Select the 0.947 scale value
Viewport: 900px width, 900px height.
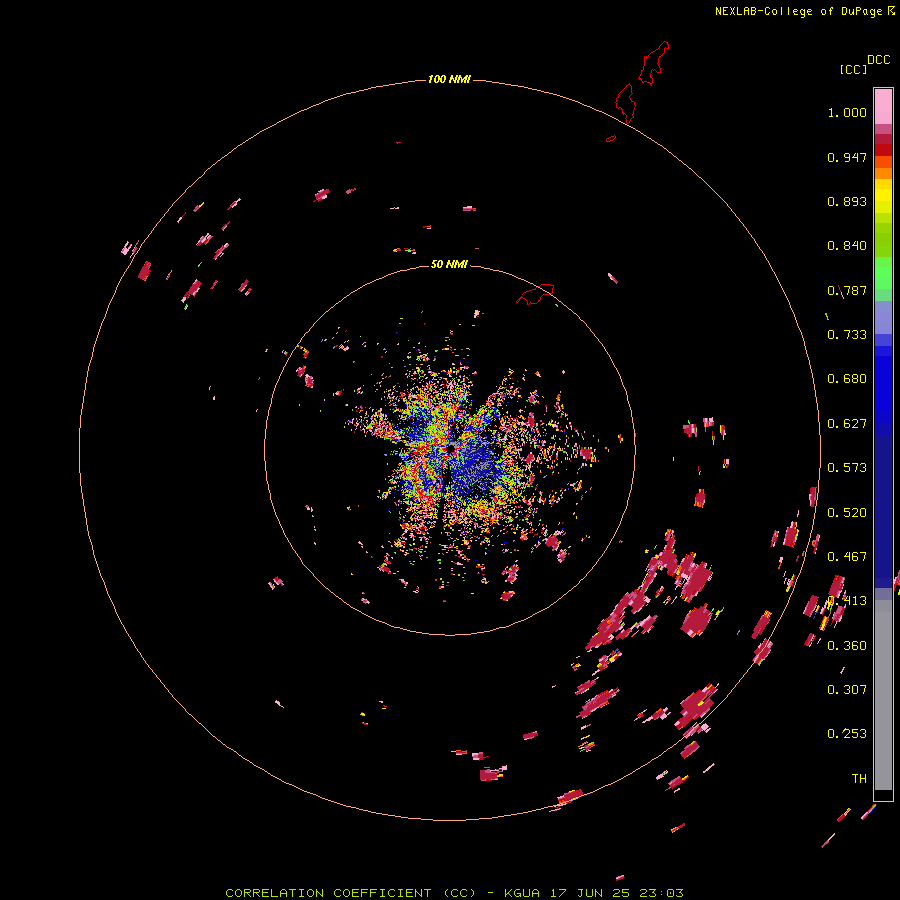point(847,157)
